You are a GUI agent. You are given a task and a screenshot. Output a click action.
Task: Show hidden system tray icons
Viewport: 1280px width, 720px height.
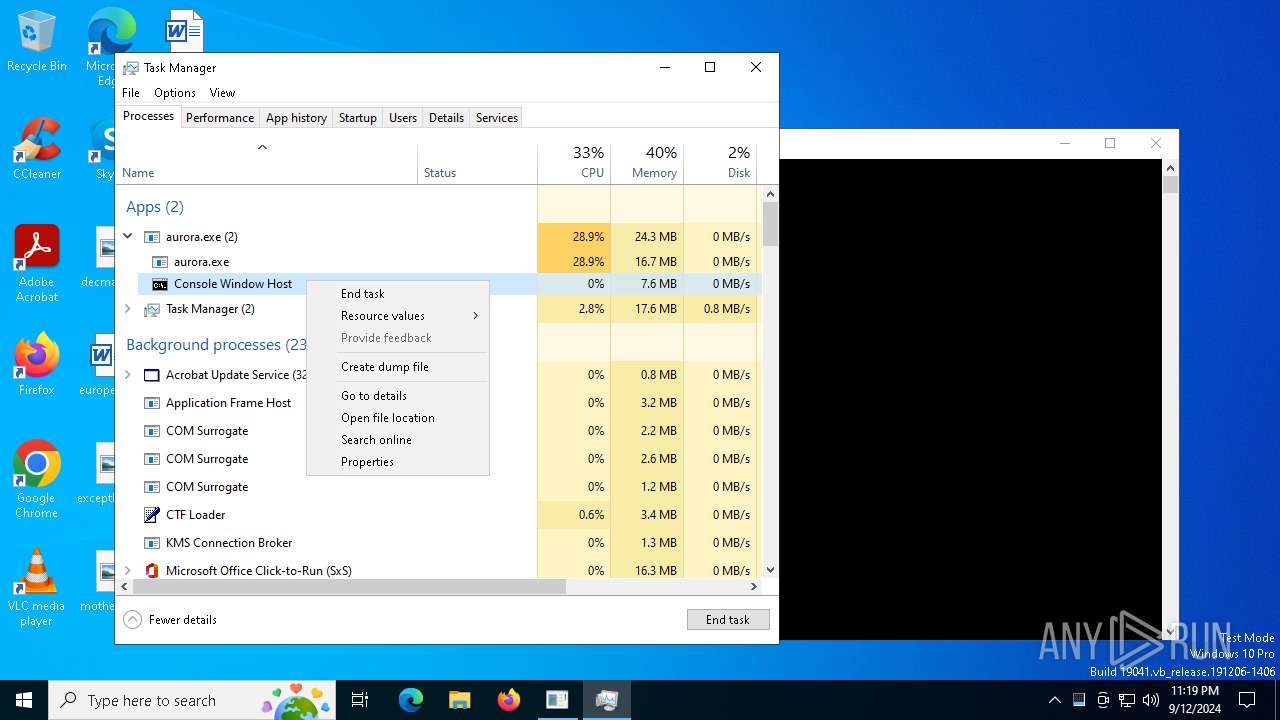1054,700
